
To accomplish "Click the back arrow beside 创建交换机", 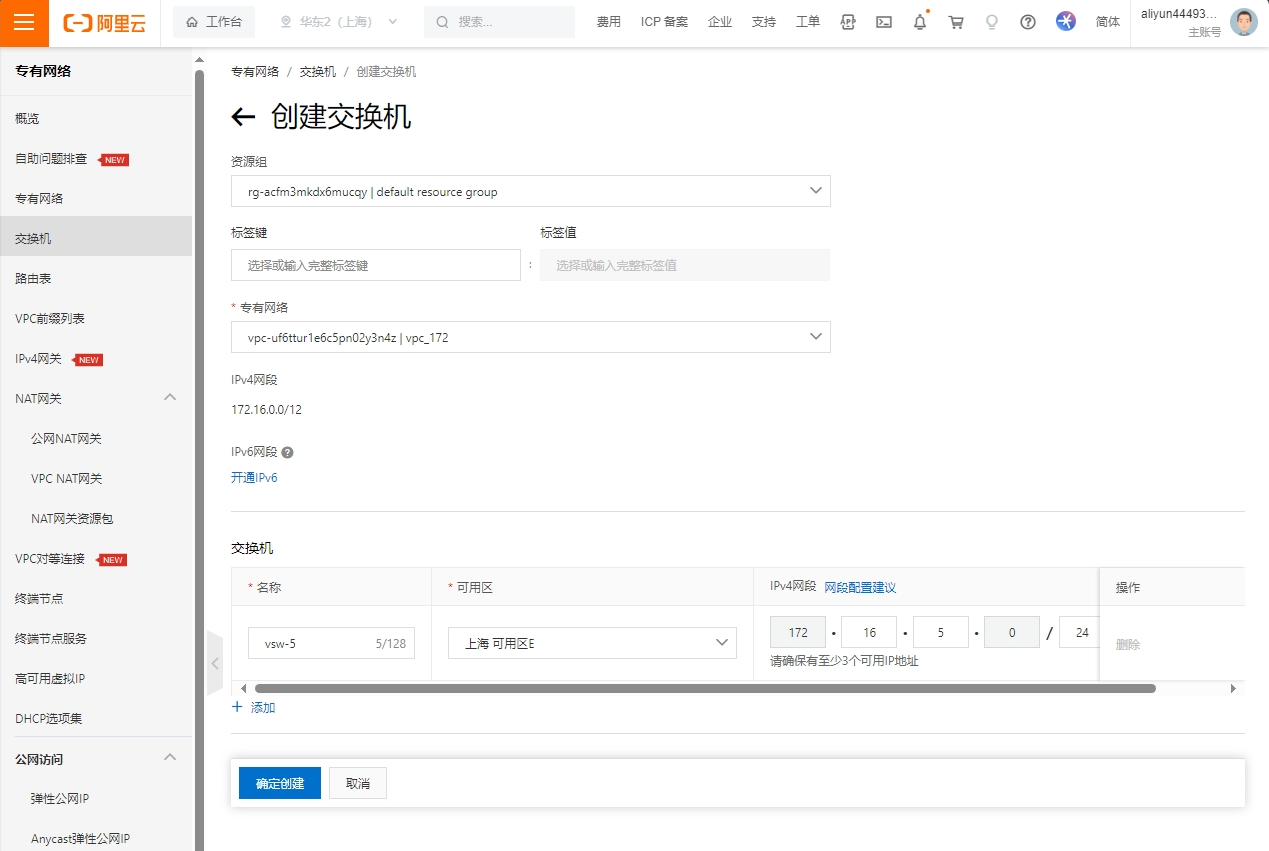I will pos(243,117).
